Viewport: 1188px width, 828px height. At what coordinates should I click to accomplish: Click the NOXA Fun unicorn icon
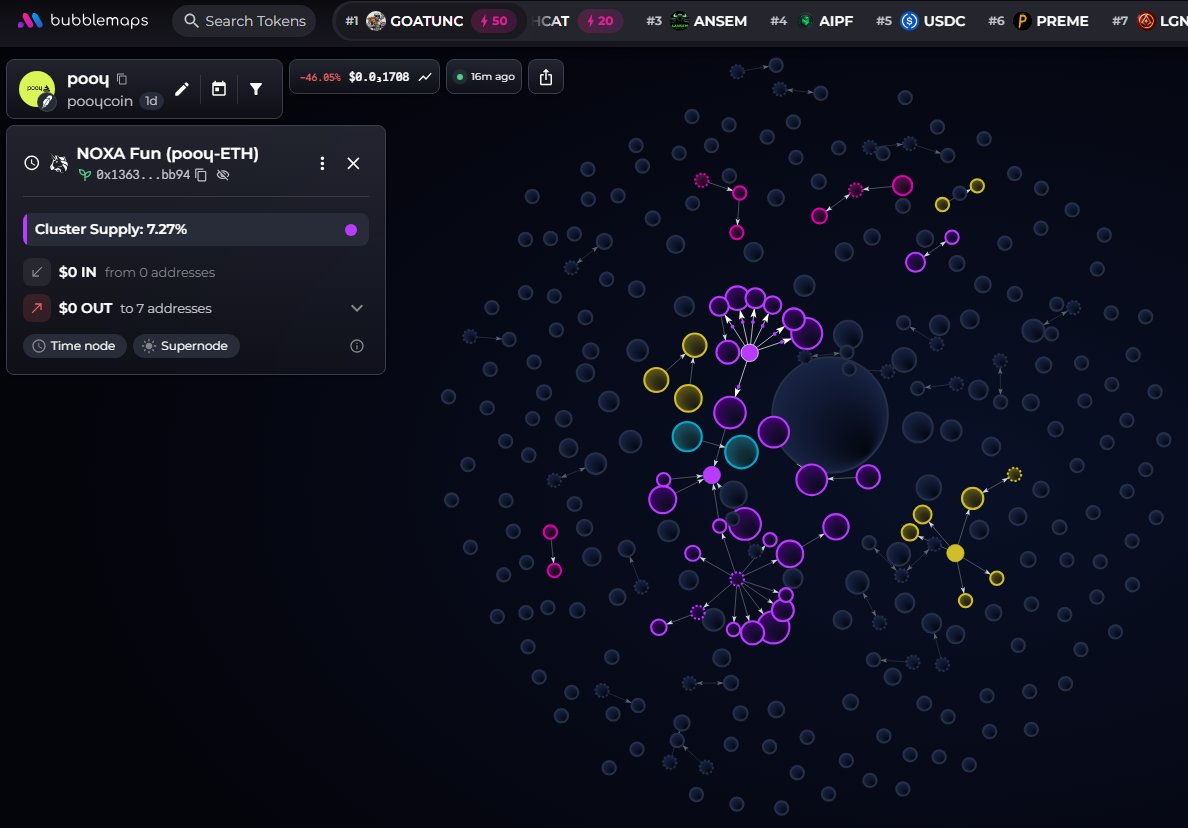point(58,163)
